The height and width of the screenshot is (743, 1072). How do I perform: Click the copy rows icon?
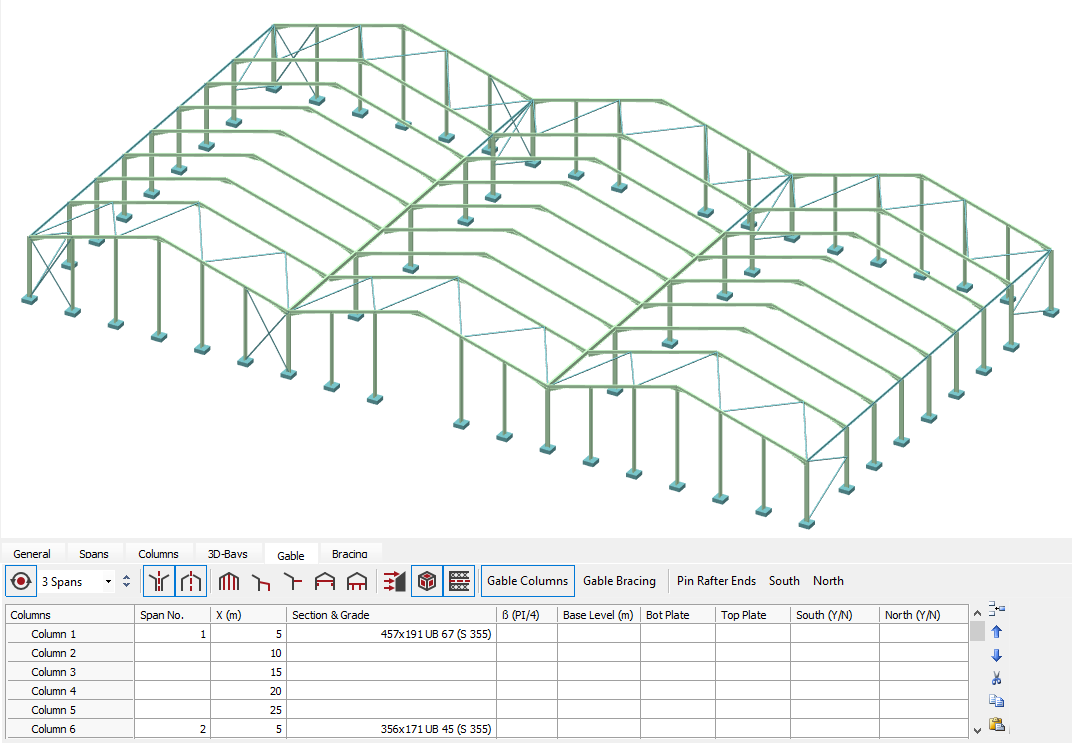tap(996, 701)
